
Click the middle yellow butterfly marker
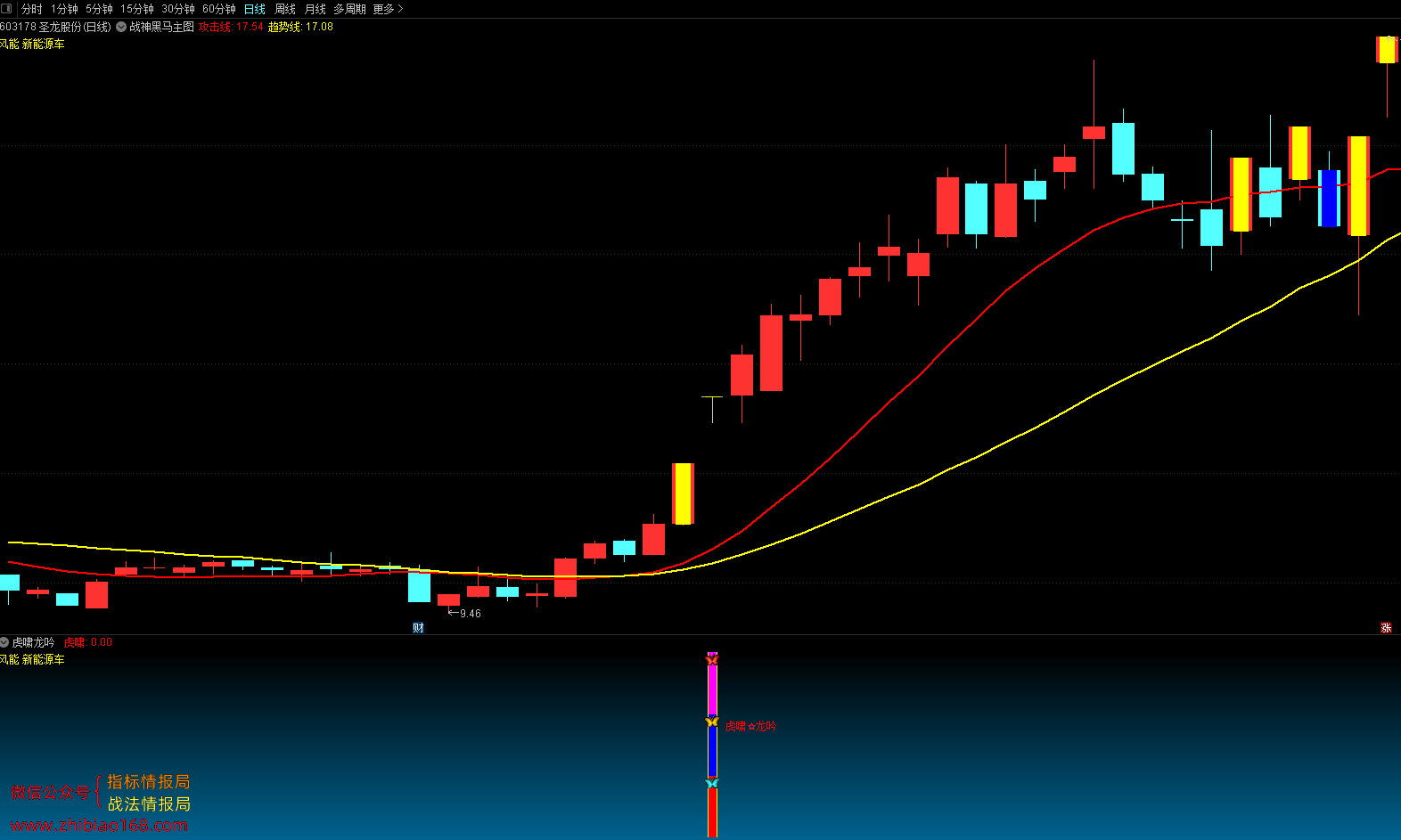[x=712, y=722]
